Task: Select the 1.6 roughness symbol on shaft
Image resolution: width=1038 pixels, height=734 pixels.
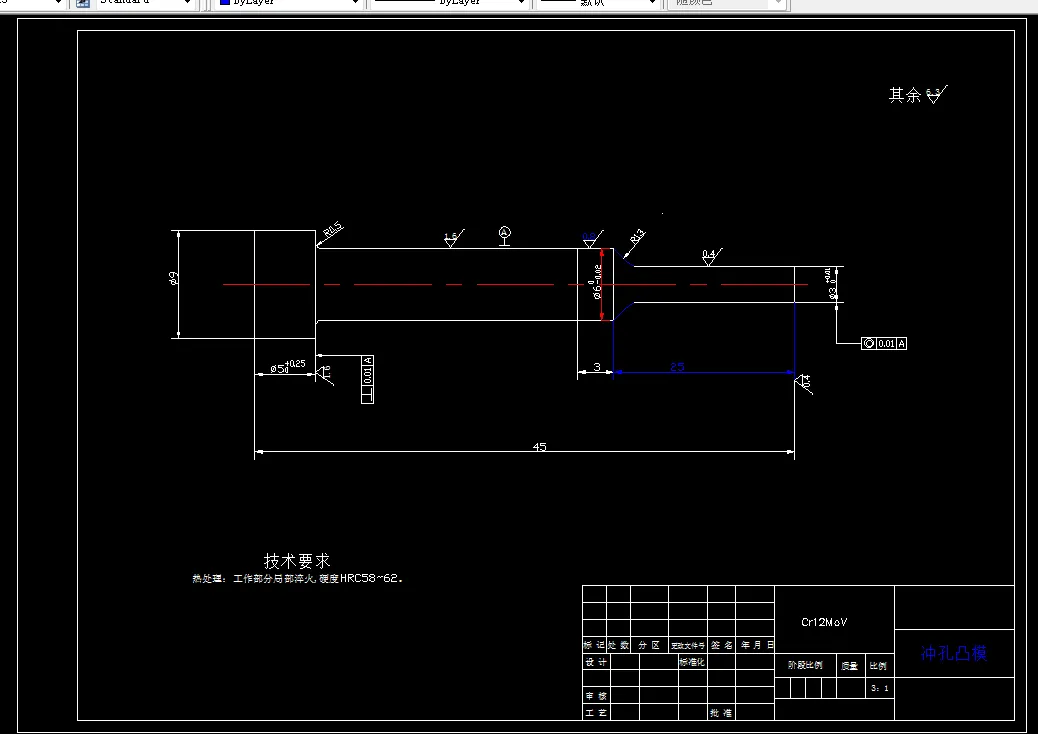Action: pos(452,238)
